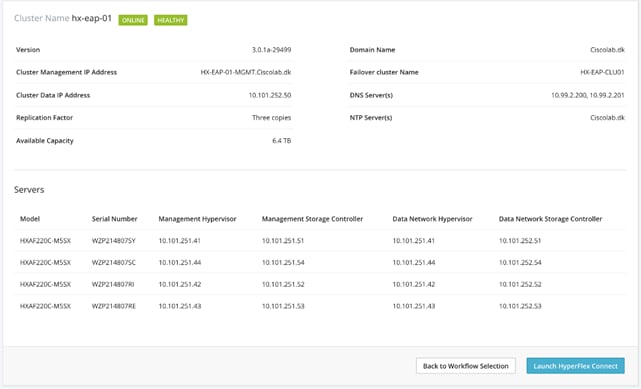641x389 pixels.
Task: Click Management Storage Controller column header
Action: tap(312, 219)
